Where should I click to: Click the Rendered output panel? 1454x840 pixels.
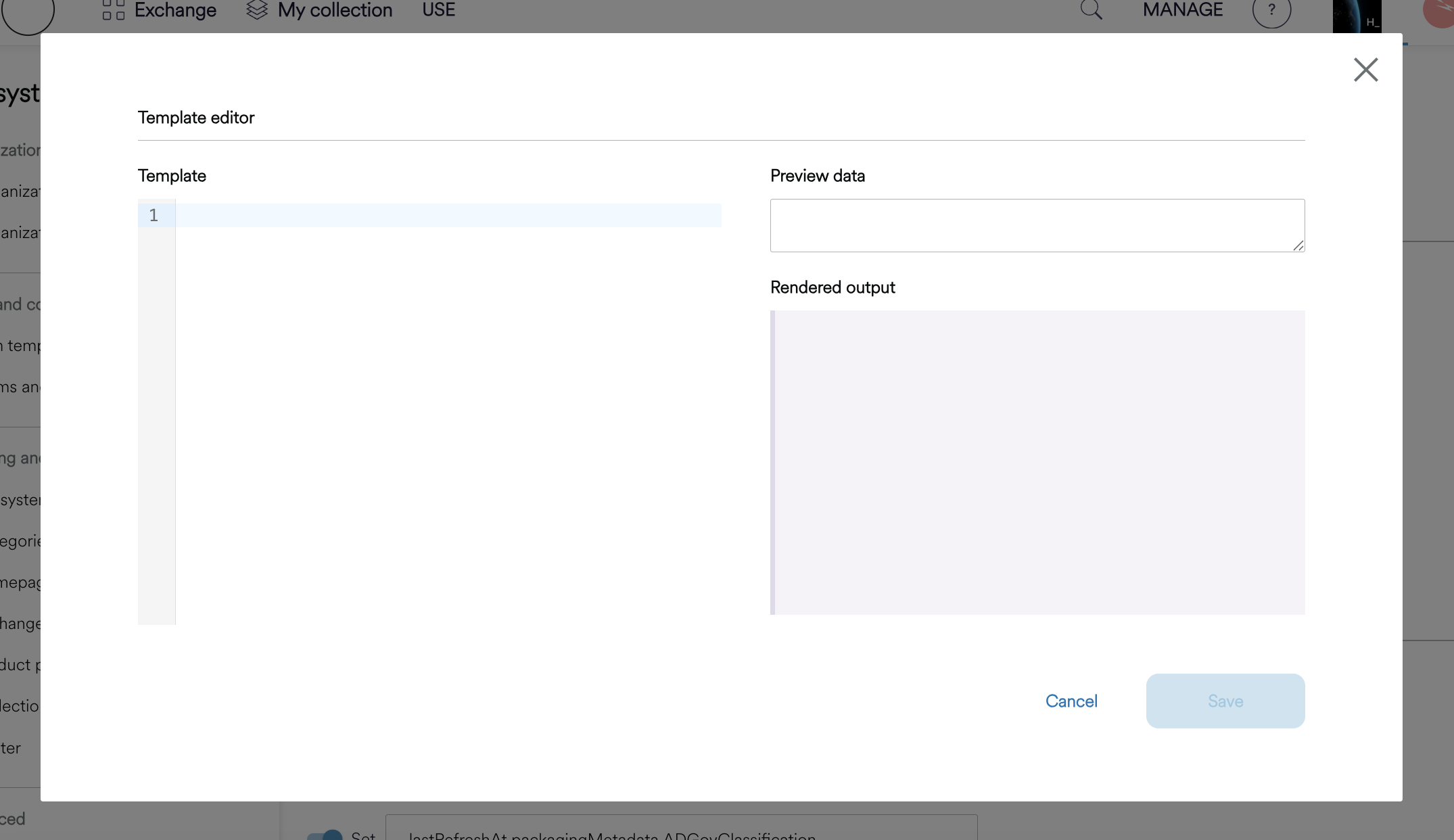click(1038, 462)
